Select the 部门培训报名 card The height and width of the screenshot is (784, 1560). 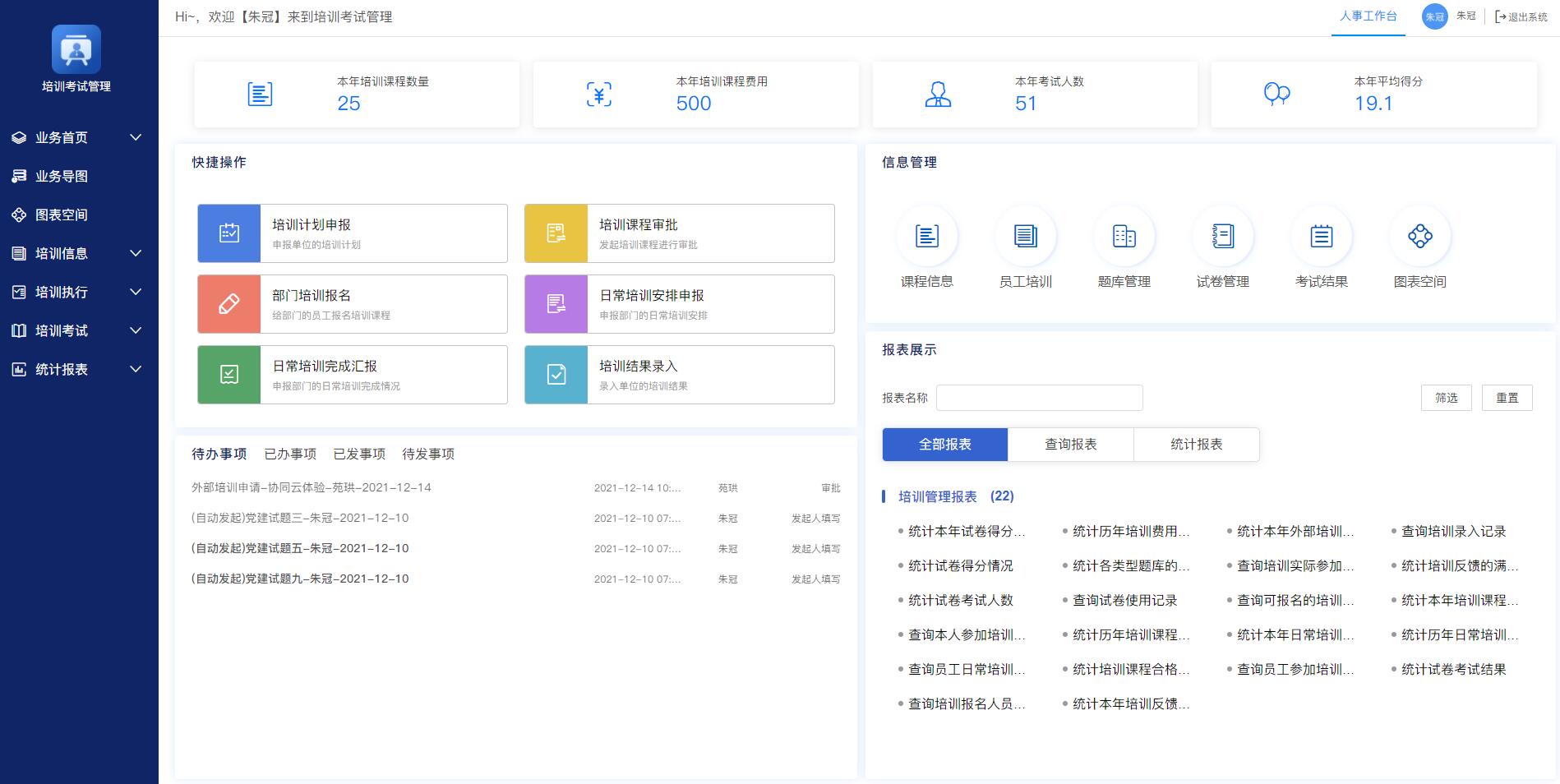(352, 303)
